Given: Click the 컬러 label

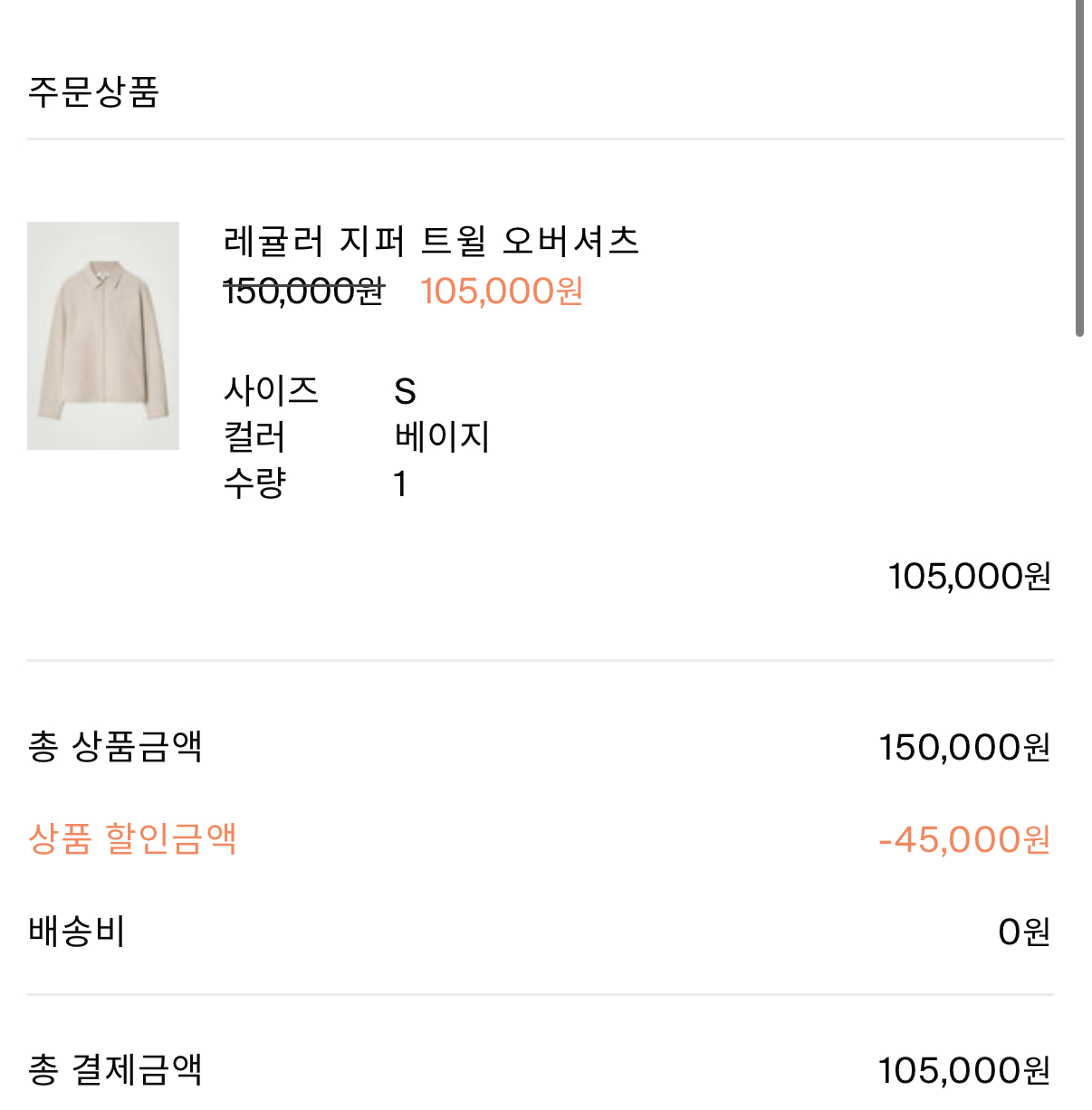Looking at the screenshot, I should click(254, 437).
